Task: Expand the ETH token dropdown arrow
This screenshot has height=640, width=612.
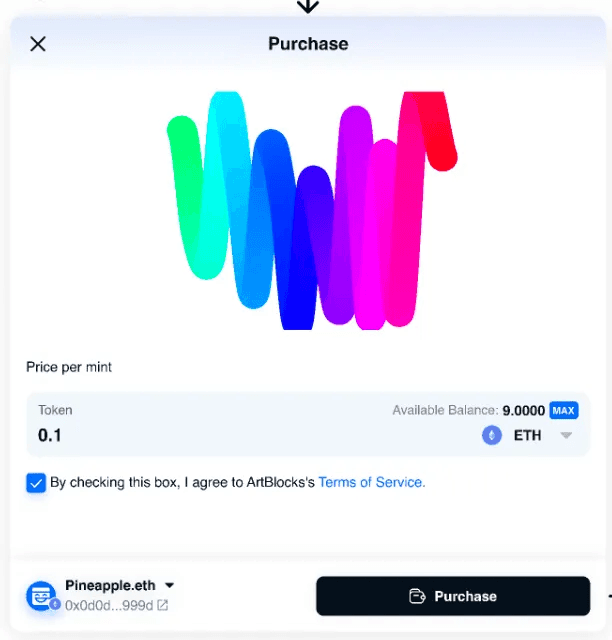Action: tap(566, 436)
